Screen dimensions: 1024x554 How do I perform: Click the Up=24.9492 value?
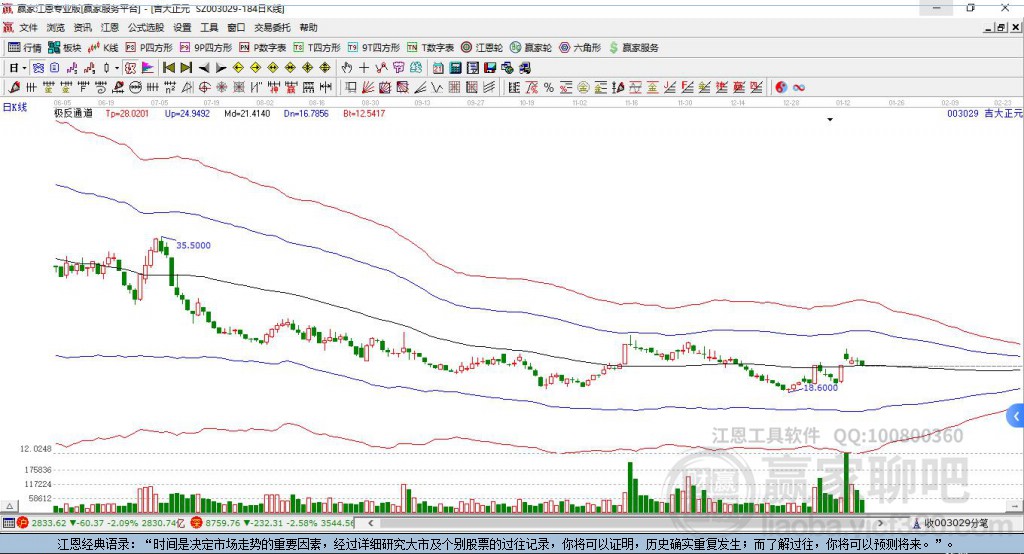(x=187, y=114)
